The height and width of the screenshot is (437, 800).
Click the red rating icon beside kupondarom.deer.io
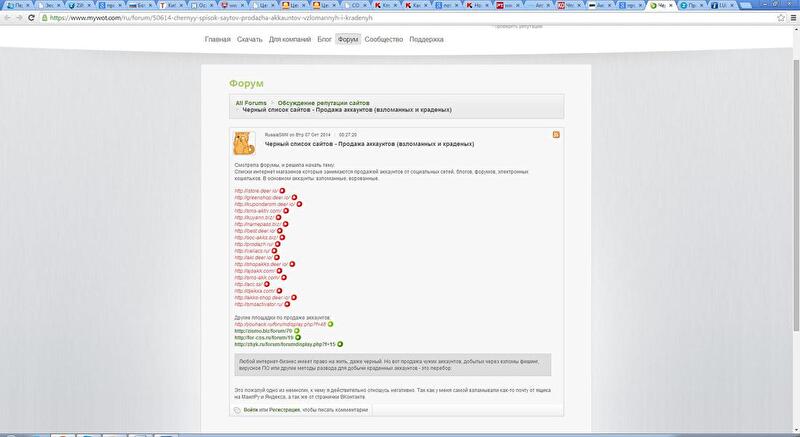click(x=299, y=204)
